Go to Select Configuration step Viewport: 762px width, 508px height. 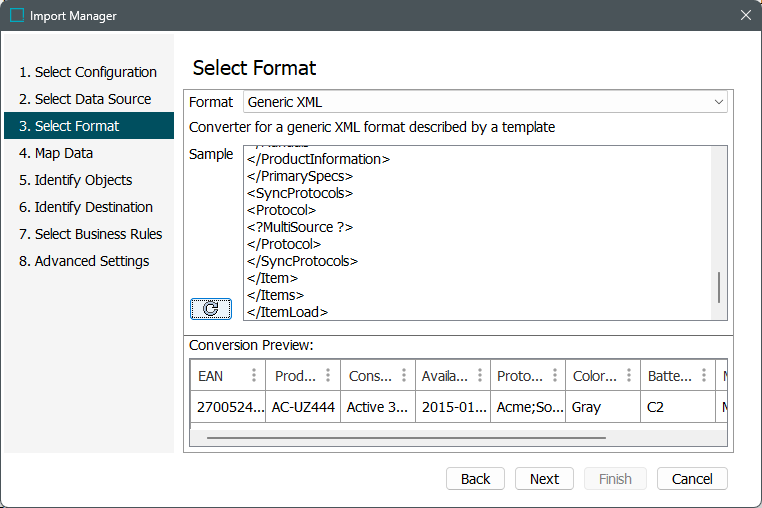88,72
